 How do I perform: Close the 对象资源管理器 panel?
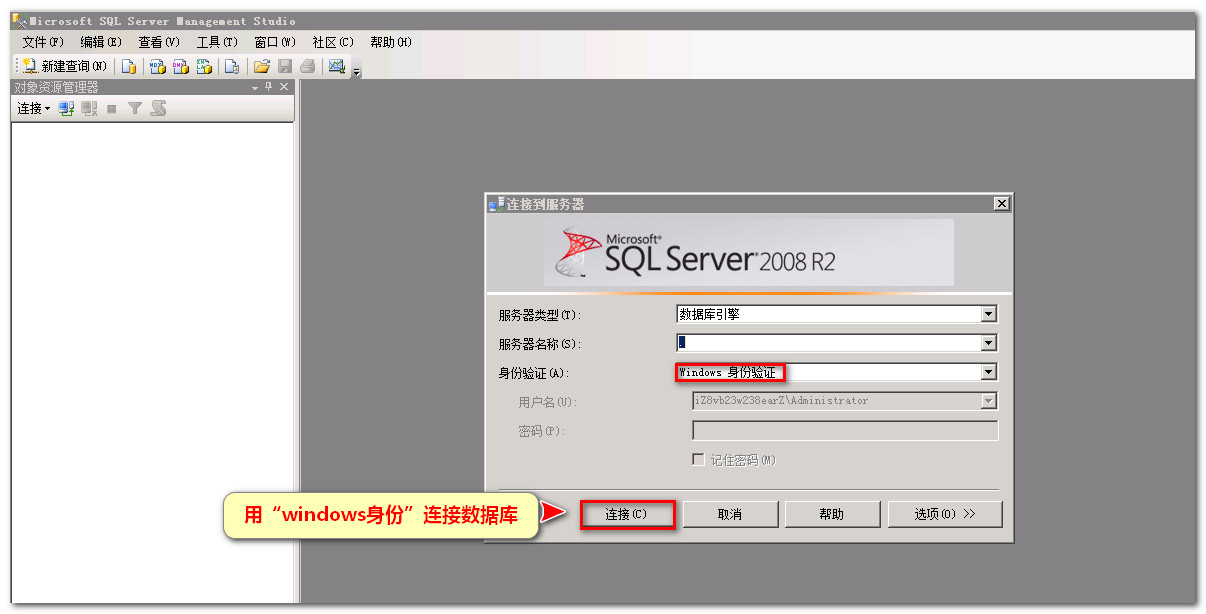coord(284,87)
